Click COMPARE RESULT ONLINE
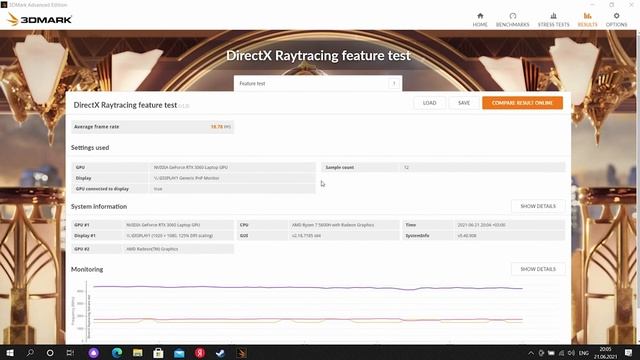This screenshot has width=640, height=360. (522, 103)
